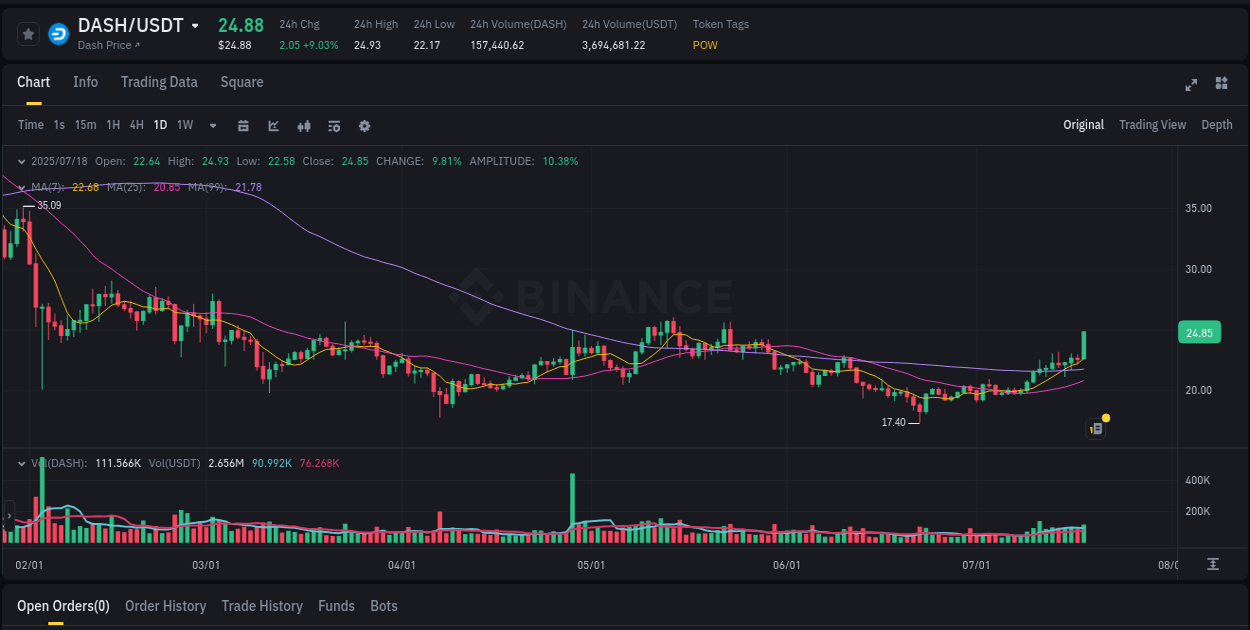This screenshot has height=630, width=1250.
Task: Open the extra timeframes dropdown arrow
Action: click(x=212, y=126)
